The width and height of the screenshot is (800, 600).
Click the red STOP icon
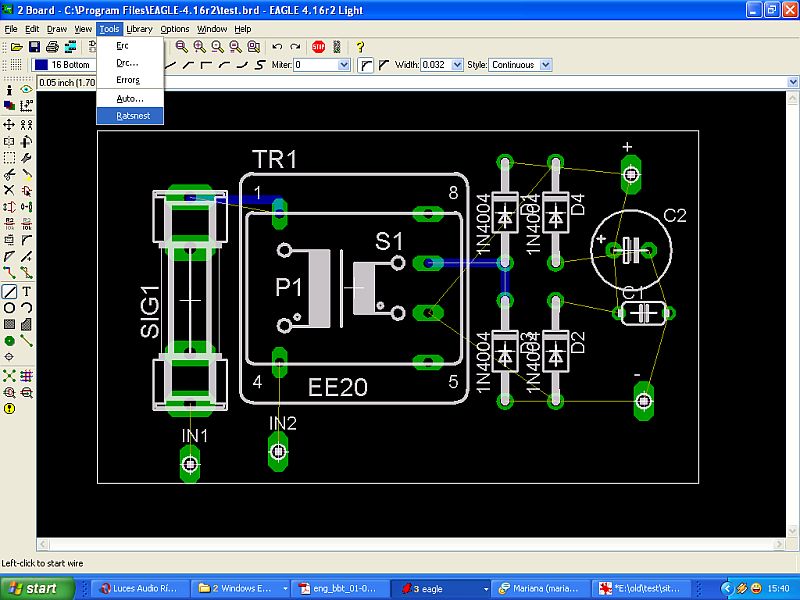point(318,47)
